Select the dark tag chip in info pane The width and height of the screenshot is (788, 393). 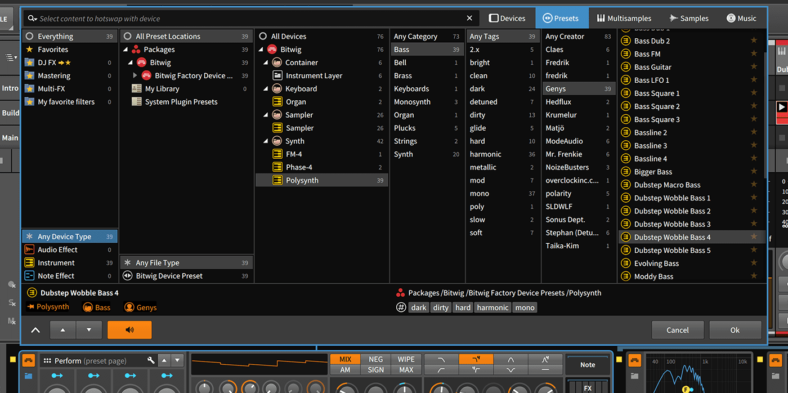418,307
